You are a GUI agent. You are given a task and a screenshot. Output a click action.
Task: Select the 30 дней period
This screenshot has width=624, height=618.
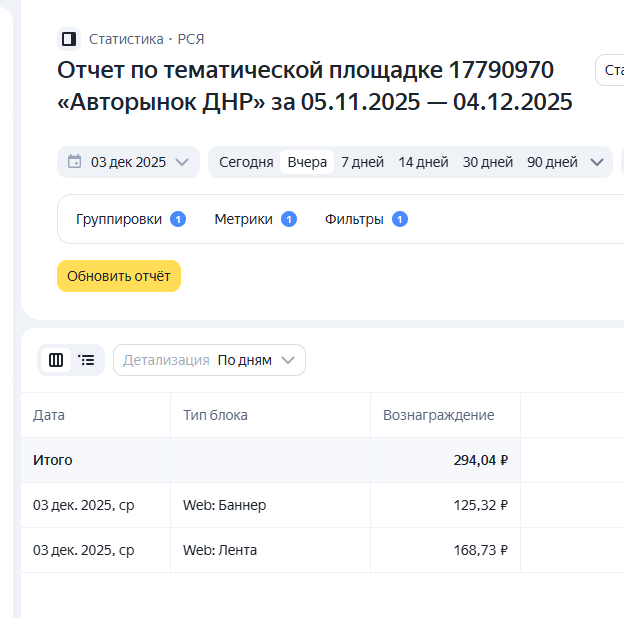click(x=488, y=162)
